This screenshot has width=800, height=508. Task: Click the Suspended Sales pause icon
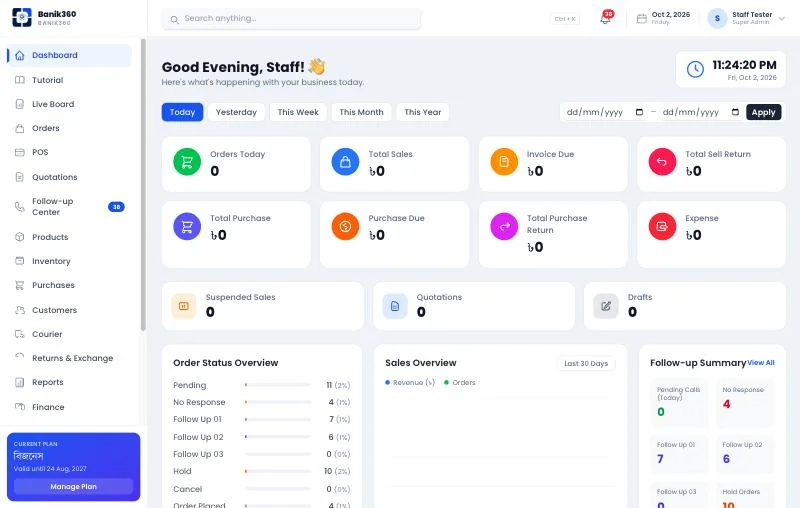pos(184,306)
